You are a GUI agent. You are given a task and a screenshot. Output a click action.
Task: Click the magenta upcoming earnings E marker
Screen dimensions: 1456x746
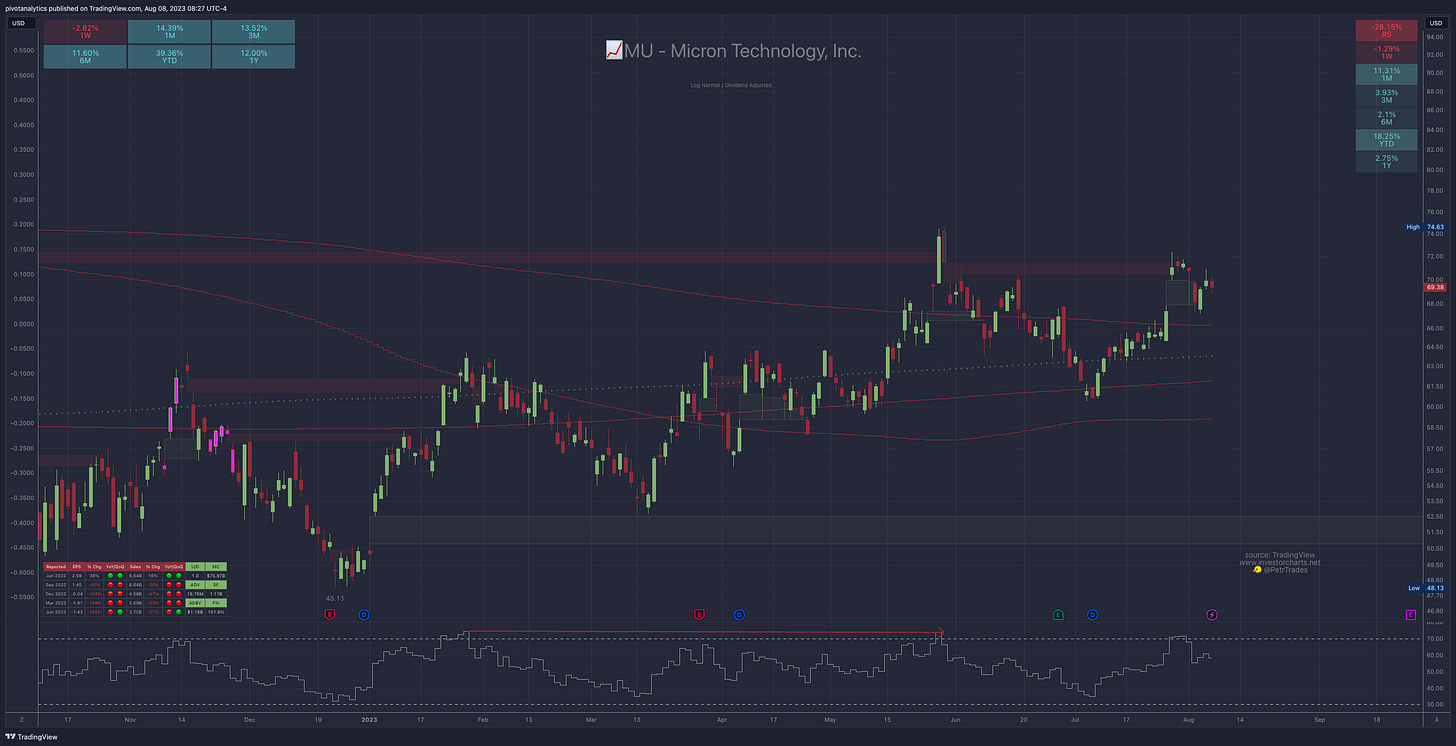1411,614
